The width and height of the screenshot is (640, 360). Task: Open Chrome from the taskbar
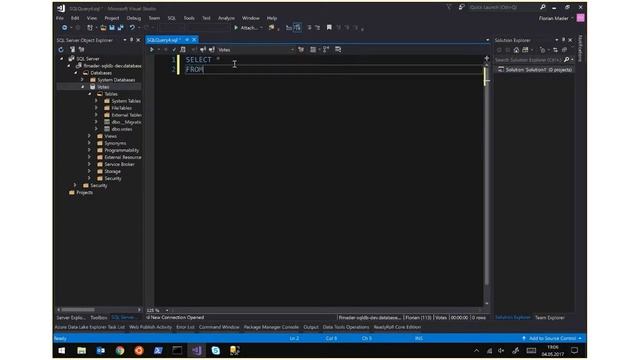point(120,351)
